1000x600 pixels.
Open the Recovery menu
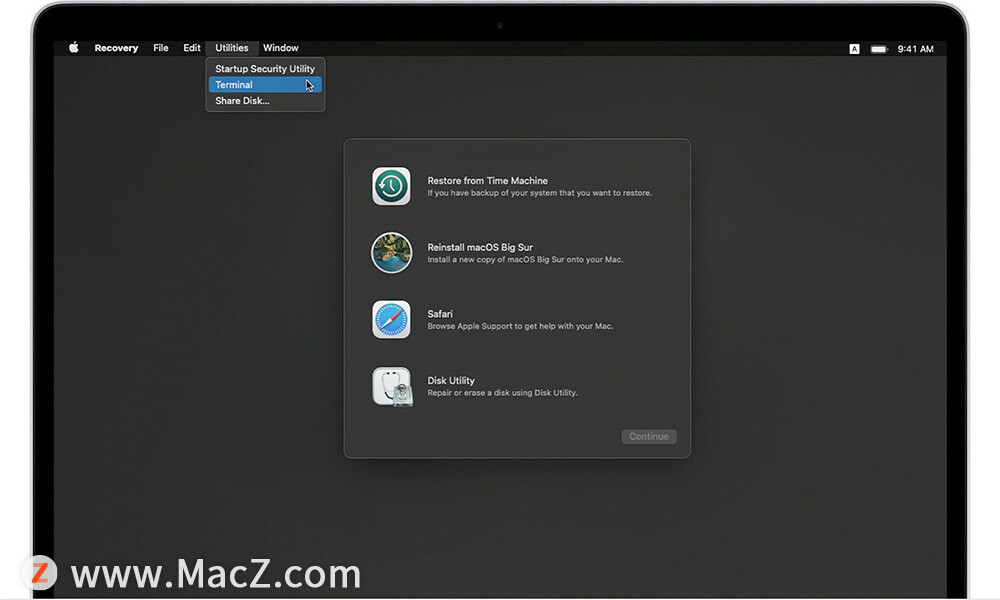pyautogui.click(x=116, y=48)
